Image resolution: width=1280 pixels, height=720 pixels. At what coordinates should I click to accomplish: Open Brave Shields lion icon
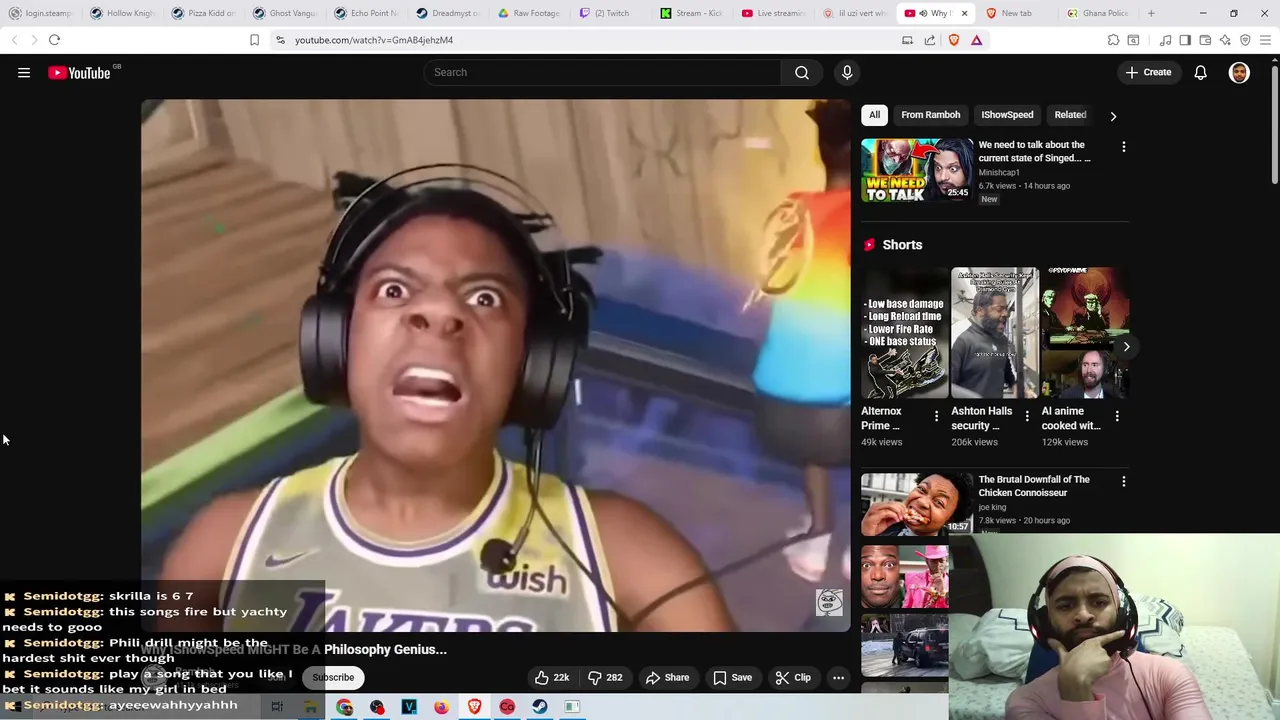coord(954,40)
